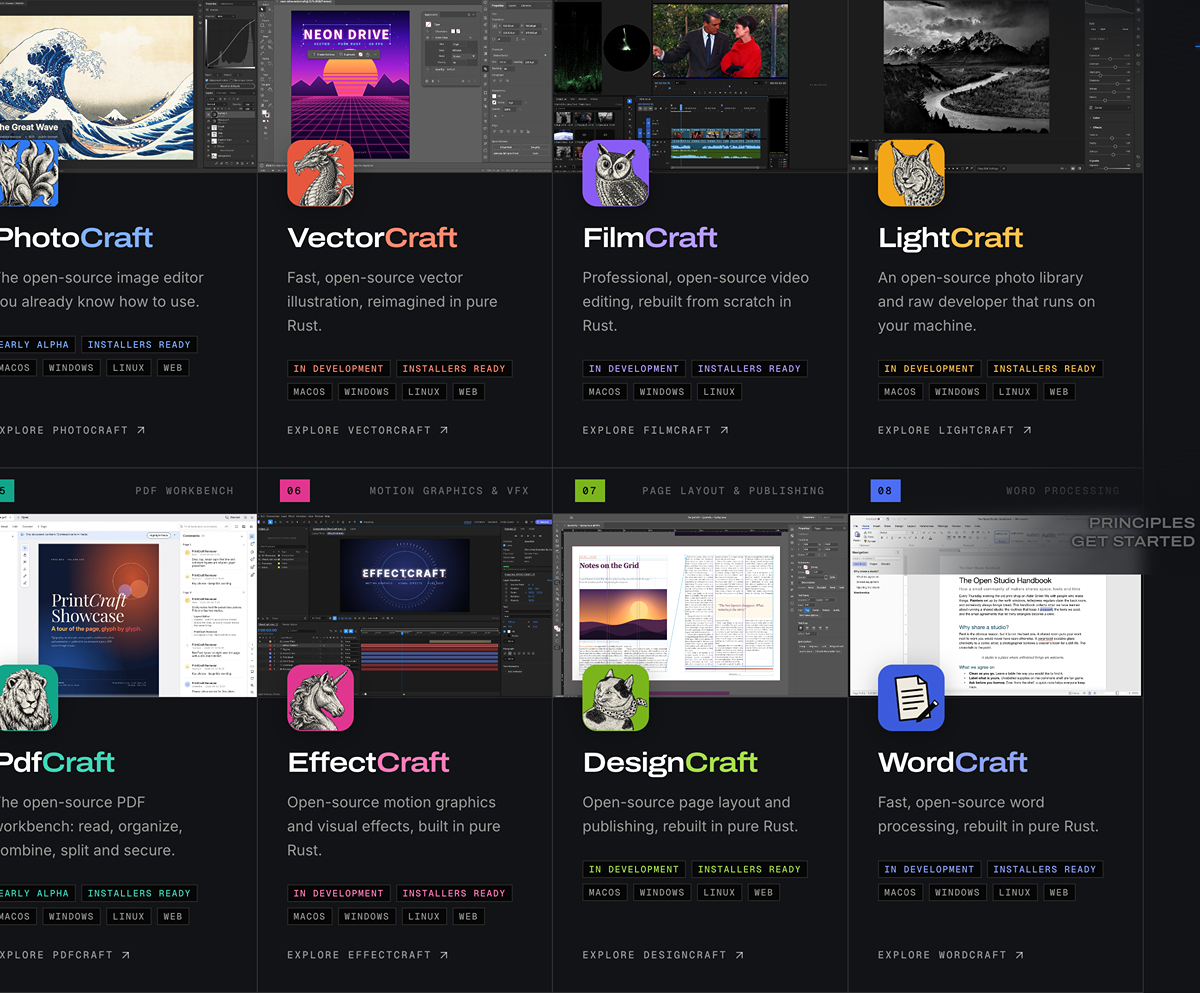Image resolution: width=1200 pixels, height=993 pixels.
Task: Click the DesignCraft cat app icon
Action: [x=616, y=698]
